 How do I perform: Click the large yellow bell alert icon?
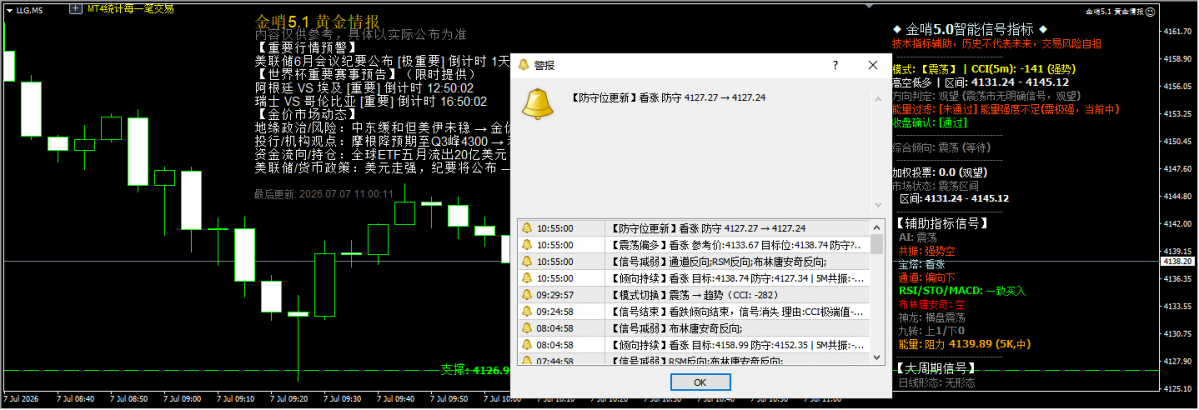click(x=537, y=102)
